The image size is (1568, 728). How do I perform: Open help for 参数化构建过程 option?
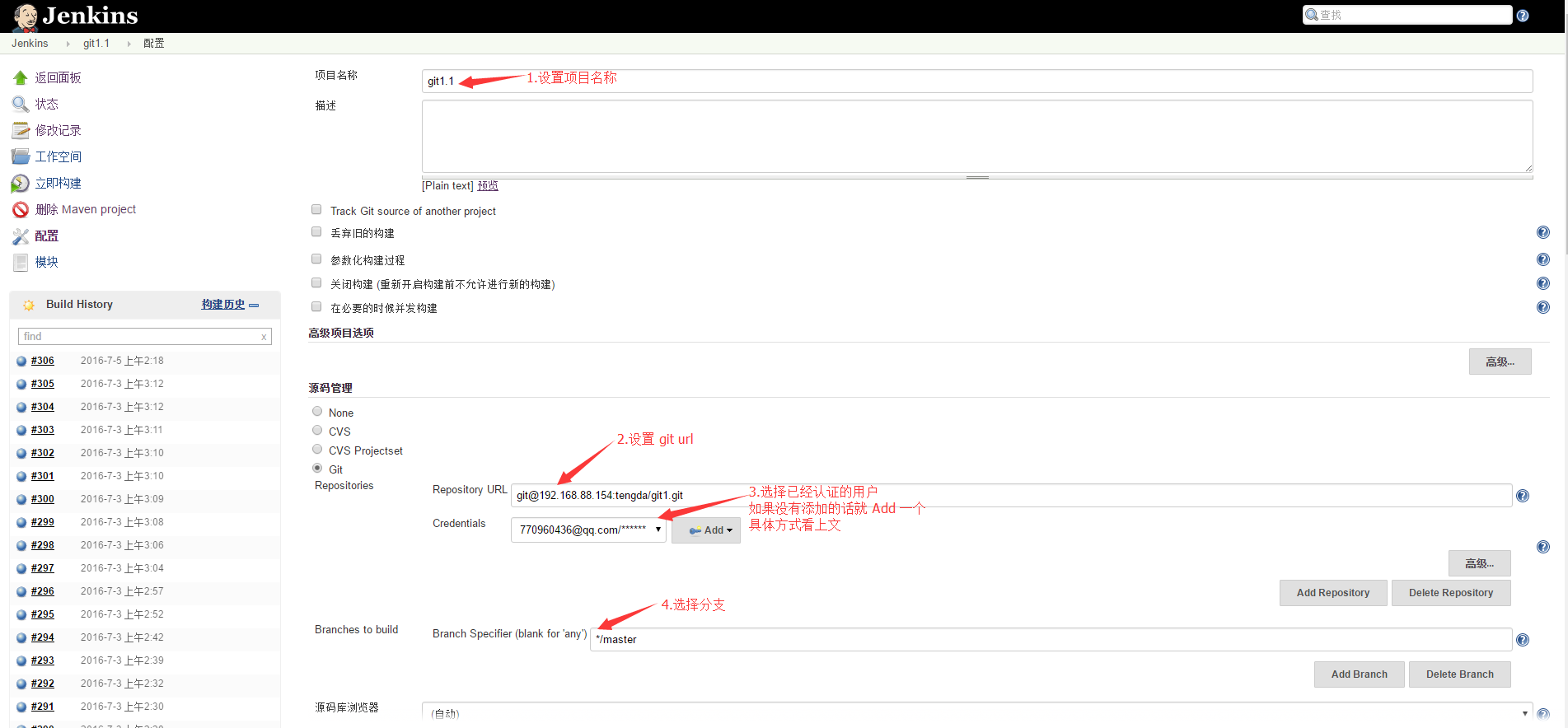(1543, 259)
